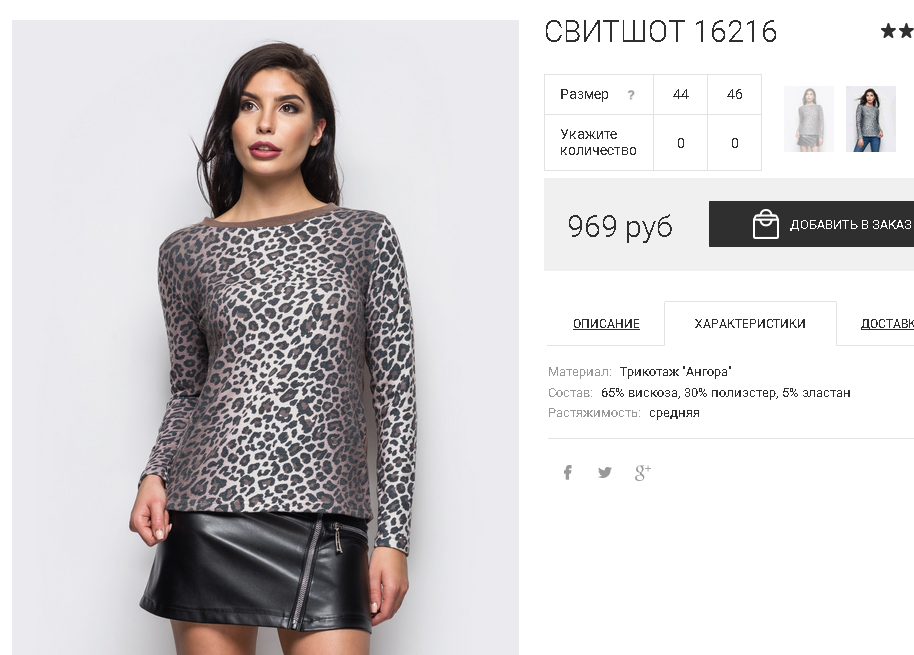Click the size help question mark
The width and height of the screenshot is (914, 655).
pos(631,95)
